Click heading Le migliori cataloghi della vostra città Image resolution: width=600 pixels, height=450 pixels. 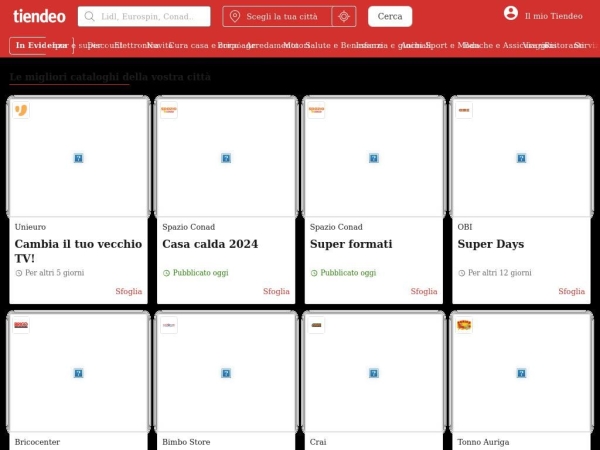[x=110, y=77]
